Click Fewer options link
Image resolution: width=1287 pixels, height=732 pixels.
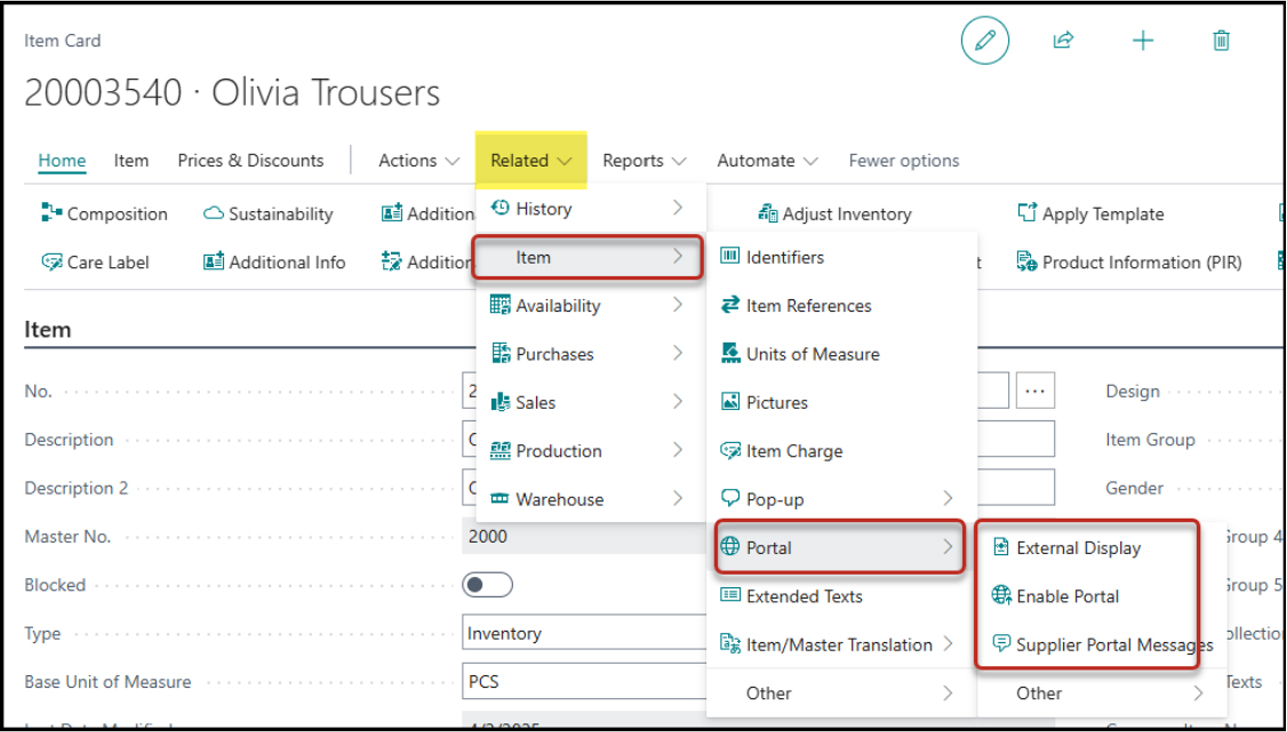point(903,160)
